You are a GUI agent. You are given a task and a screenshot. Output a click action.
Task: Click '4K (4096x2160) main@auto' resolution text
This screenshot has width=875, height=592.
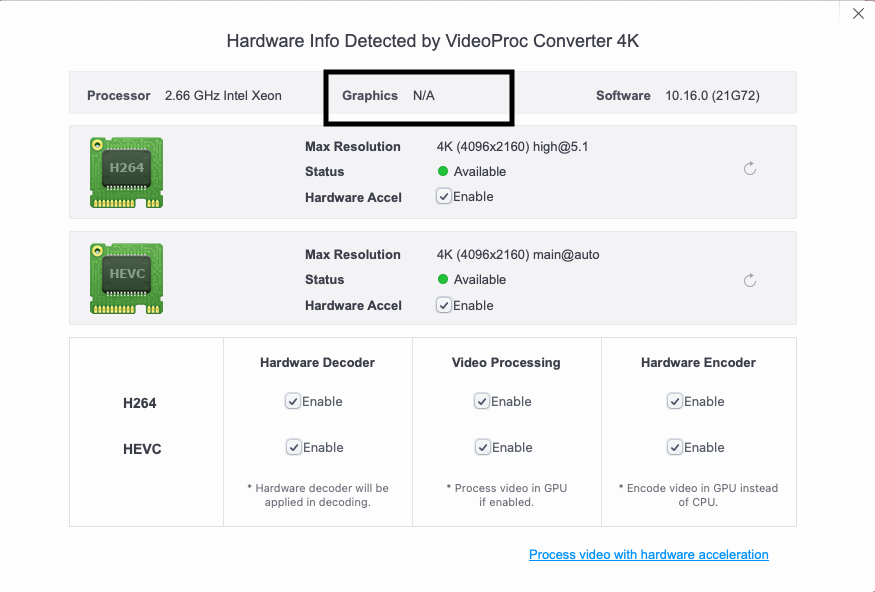(518, 254)
